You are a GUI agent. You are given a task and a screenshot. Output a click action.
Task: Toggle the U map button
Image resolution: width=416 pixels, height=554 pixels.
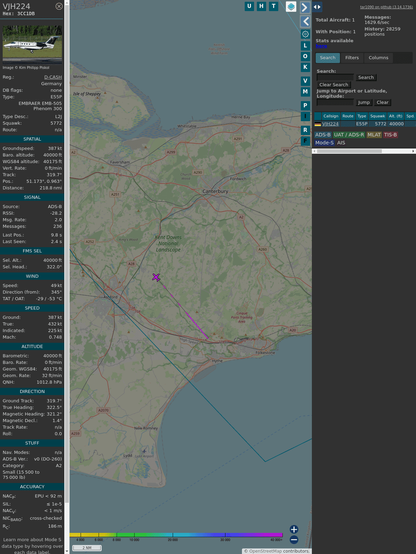[249, 6]
